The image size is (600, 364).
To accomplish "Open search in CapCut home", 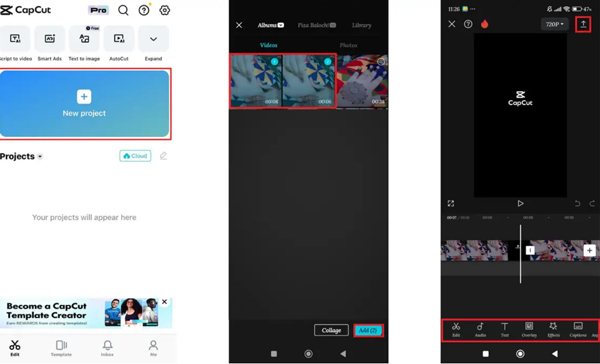I will [x=123, y=10].
